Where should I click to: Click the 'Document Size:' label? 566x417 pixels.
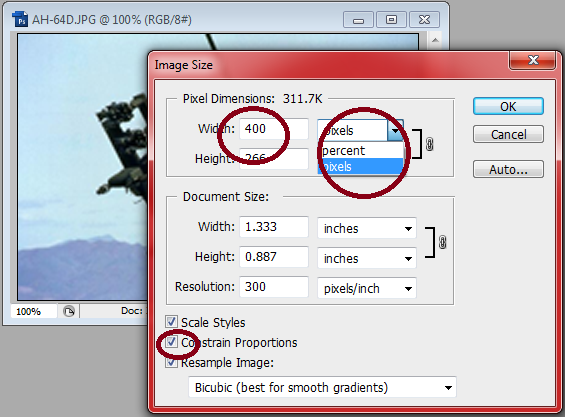coord(226,197)
